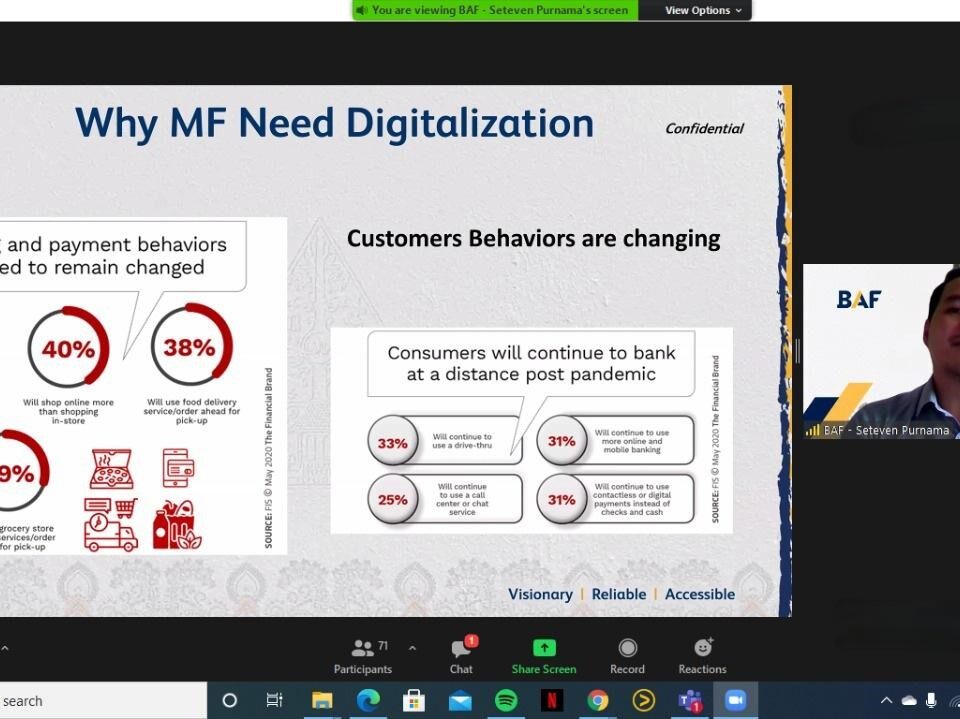
Task: Expand the View Options dropdown
Action: point(704,10)
